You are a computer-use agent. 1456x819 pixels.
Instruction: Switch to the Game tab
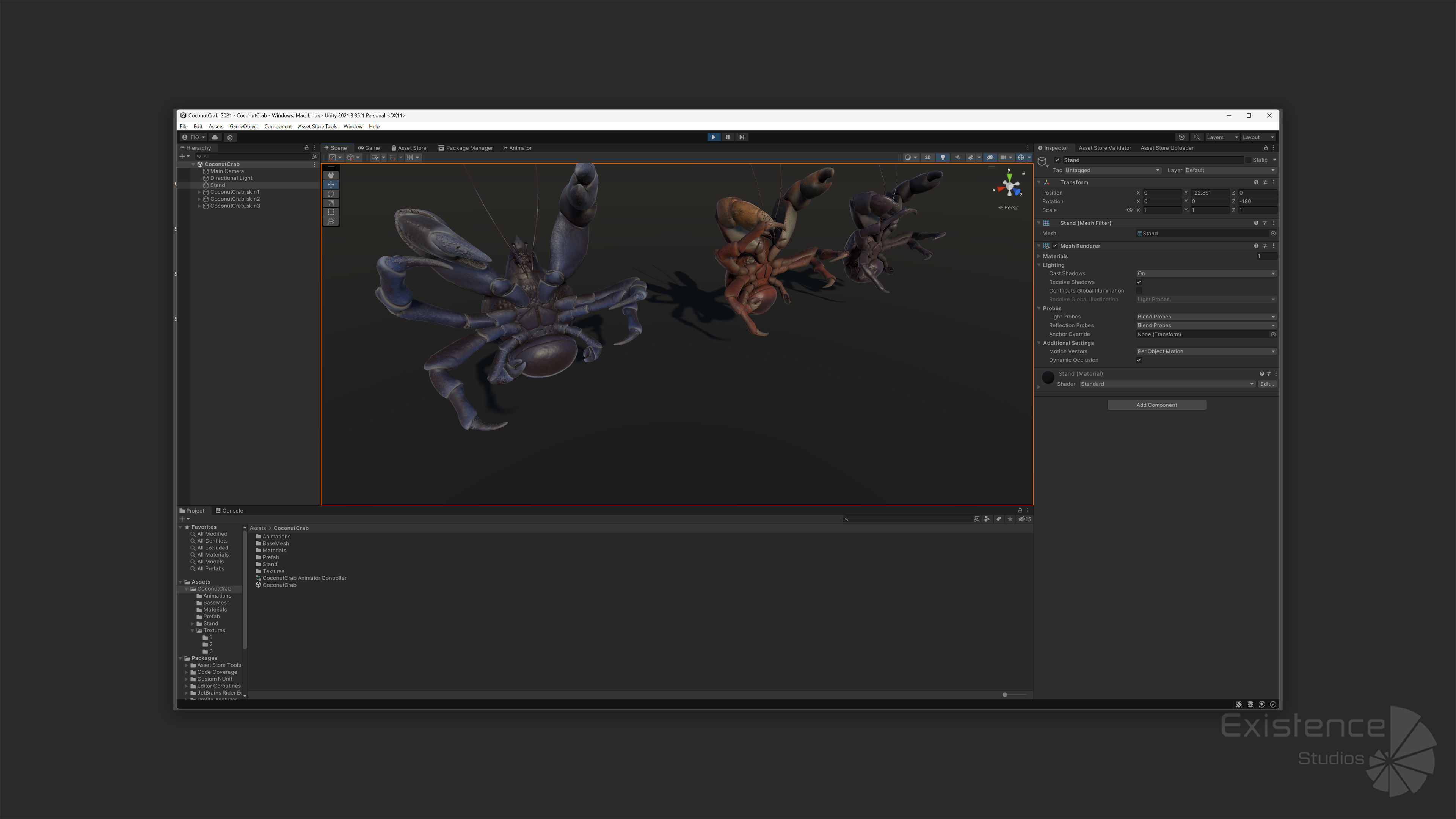[369, 148]
